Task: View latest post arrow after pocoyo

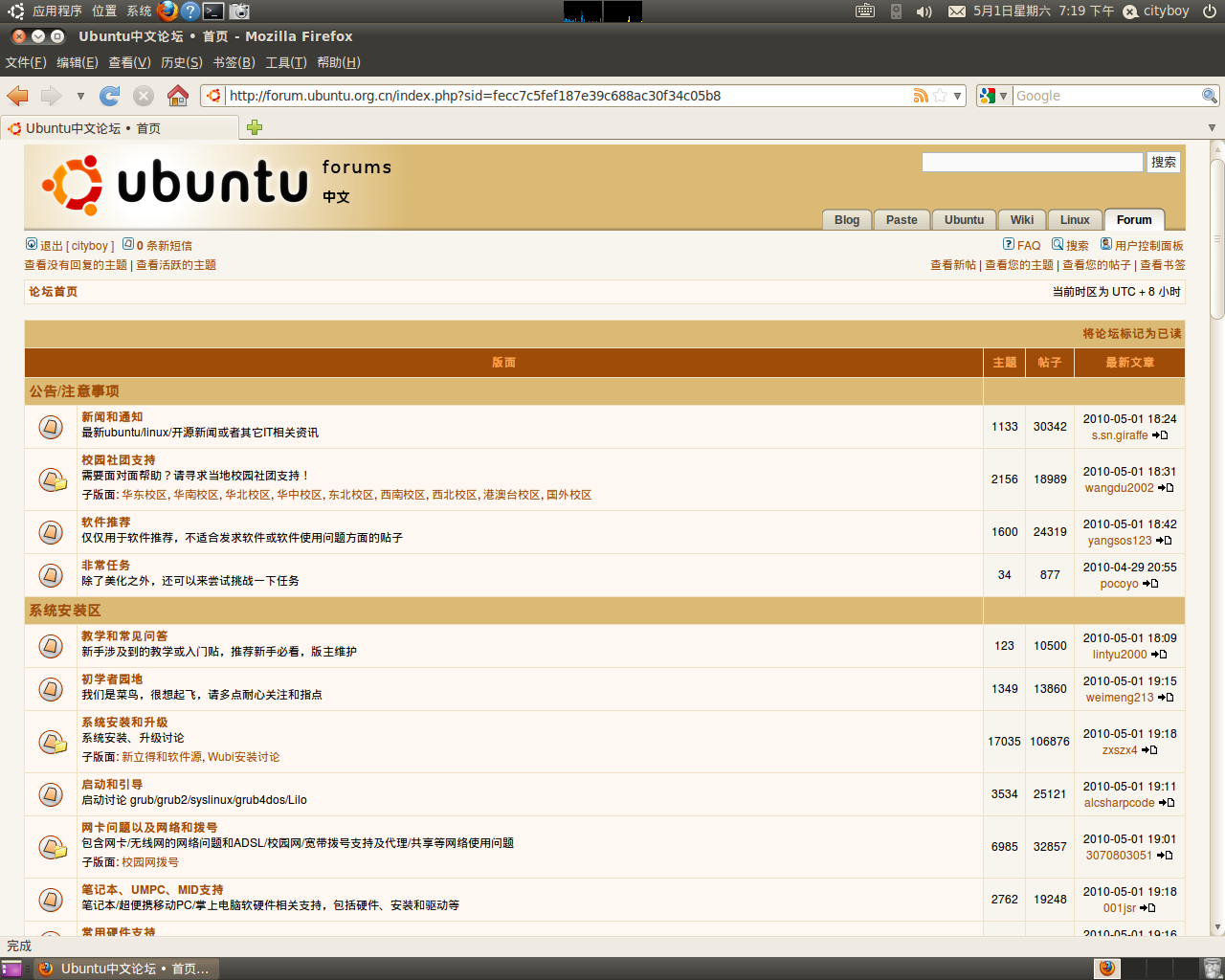Action: [x=1150, y=584]
